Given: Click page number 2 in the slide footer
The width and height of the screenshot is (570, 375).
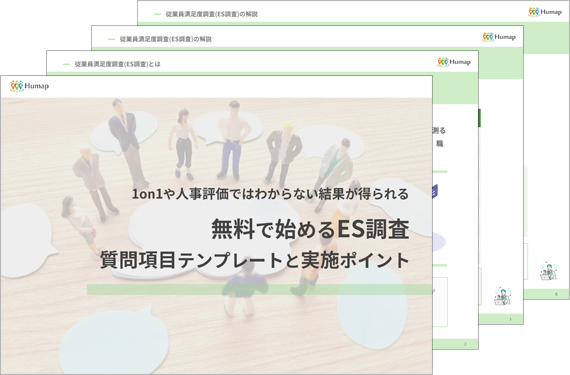Looking at the screenshot, I should [x=465, y=344].
